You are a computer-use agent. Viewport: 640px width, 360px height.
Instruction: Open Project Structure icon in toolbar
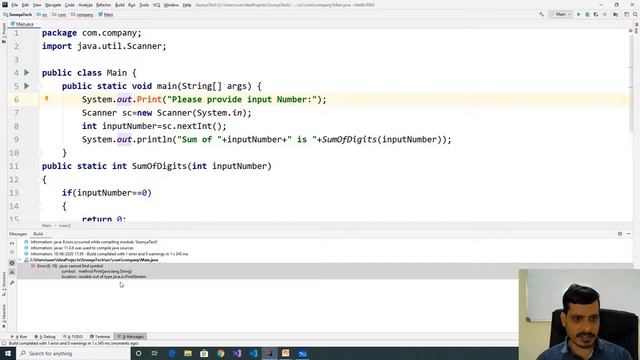click(x=616, y=14)
